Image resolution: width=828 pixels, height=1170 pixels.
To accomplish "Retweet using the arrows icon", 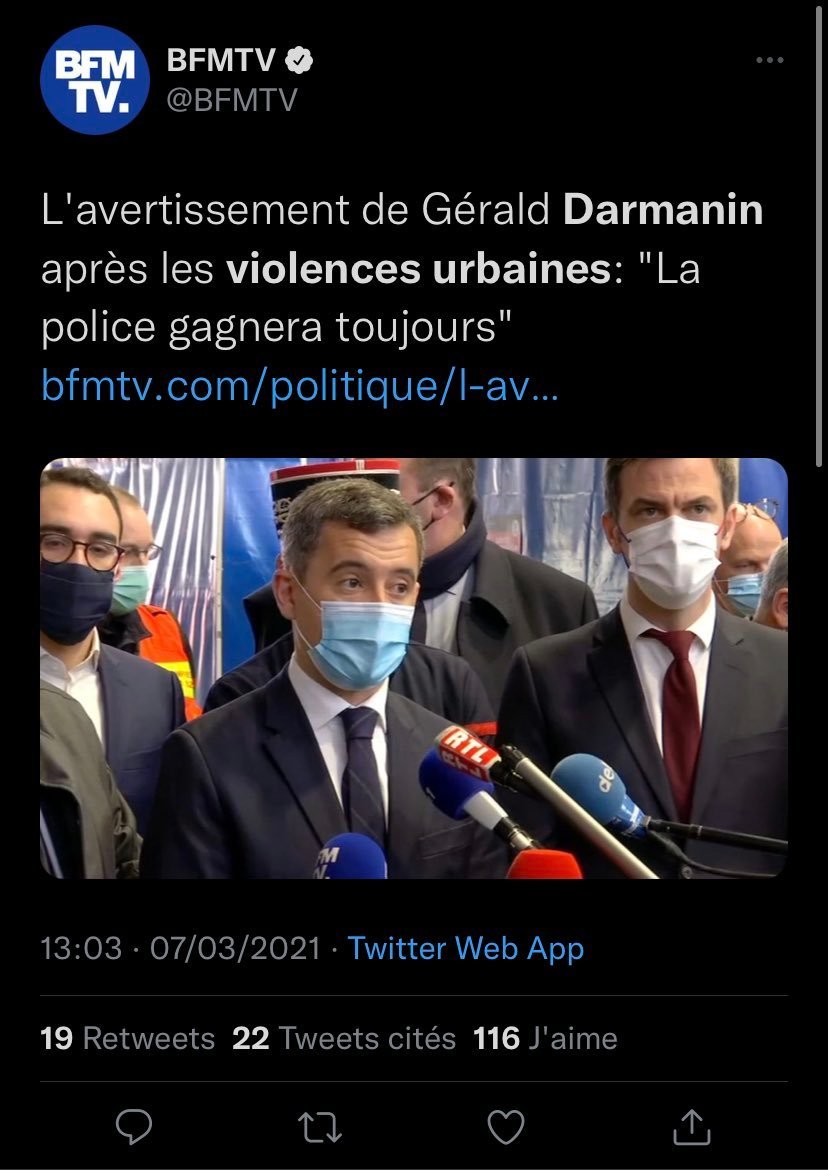I will (320, 1127).
